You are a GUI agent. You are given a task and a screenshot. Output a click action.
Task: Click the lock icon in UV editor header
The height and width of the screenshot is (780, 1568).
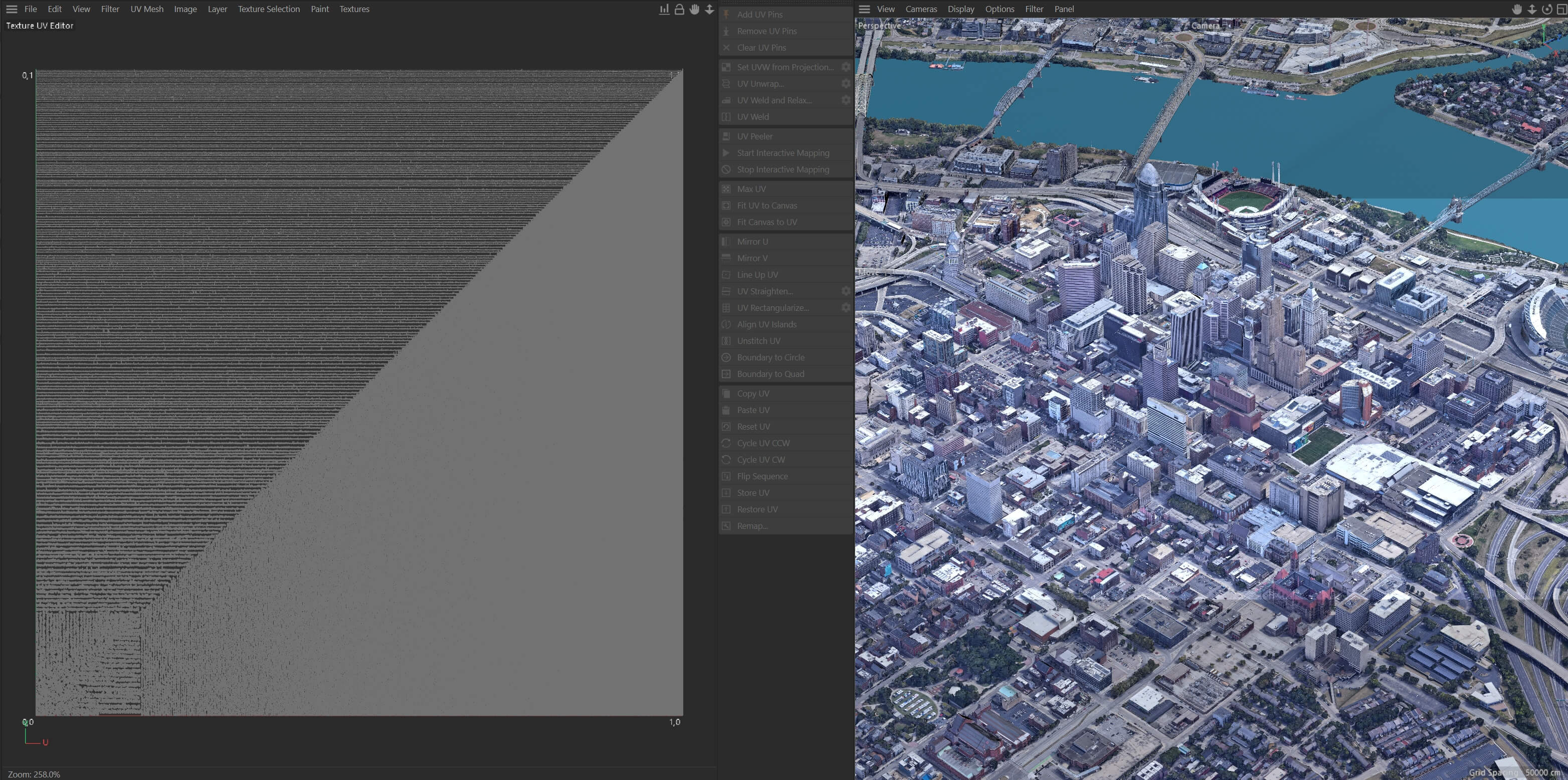pyautogui.click(x=679, y=9)
